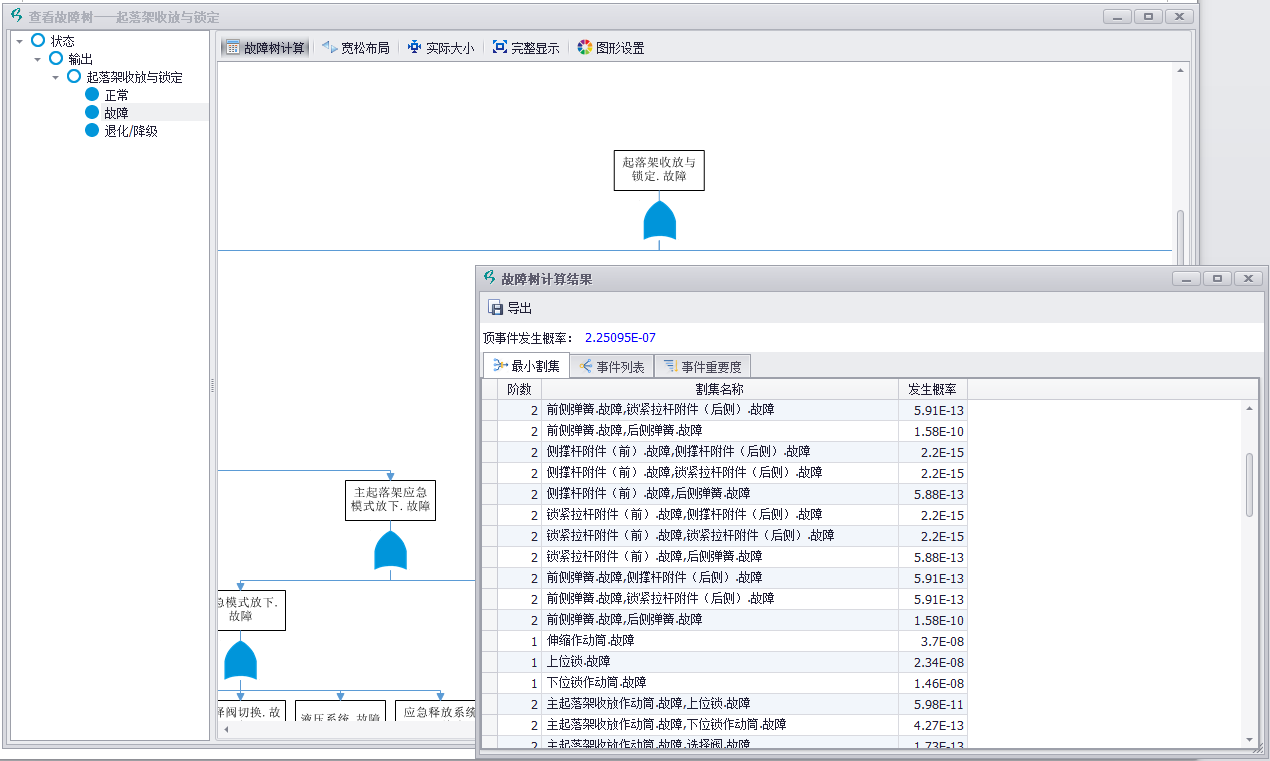Click the save icon beside 导出
Viewport: 1270px width, 761px height.
coord(496,308)
